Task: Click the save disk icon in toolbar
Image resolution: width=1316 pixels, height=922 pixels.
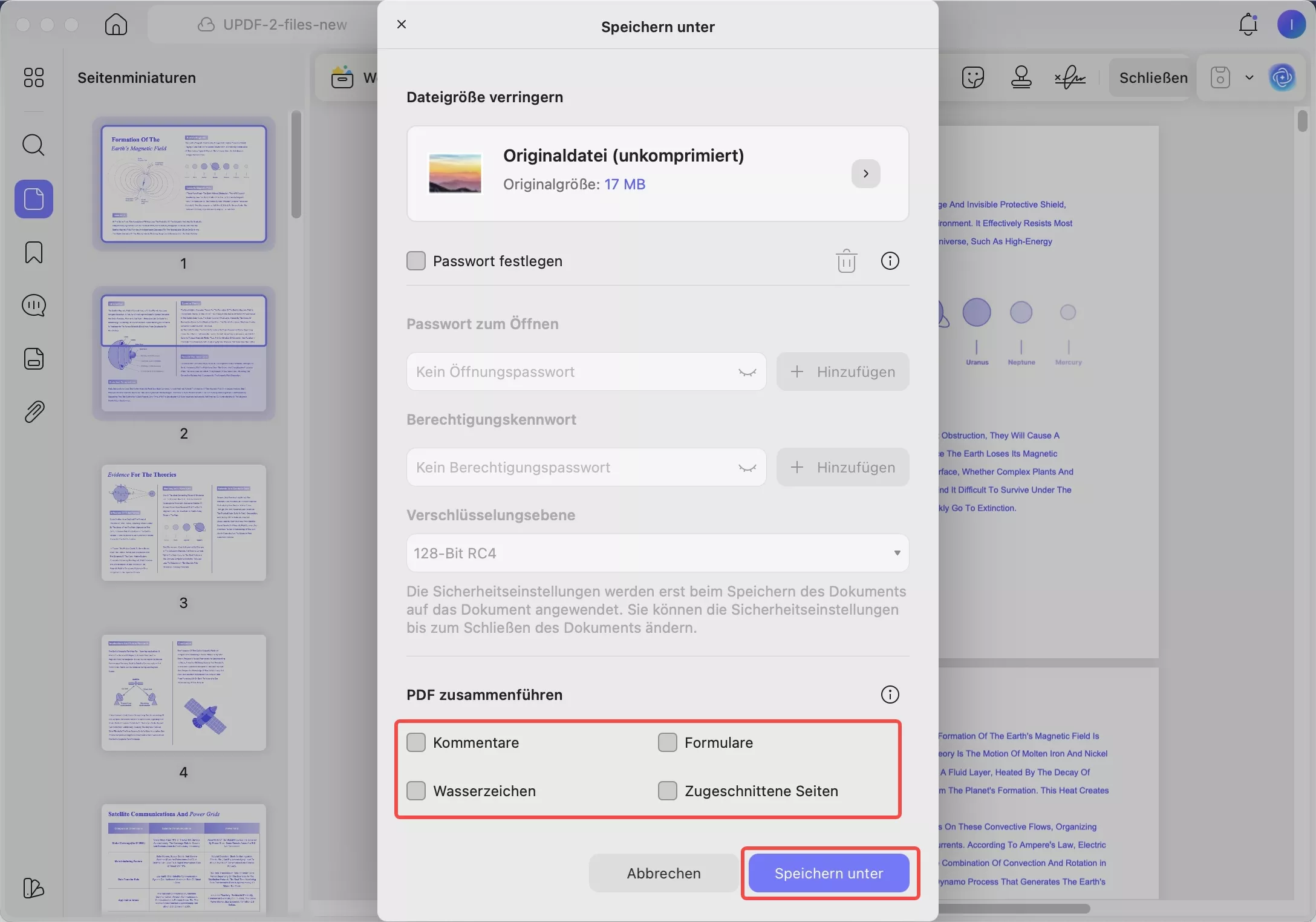Action: (x=1220, y=77)
